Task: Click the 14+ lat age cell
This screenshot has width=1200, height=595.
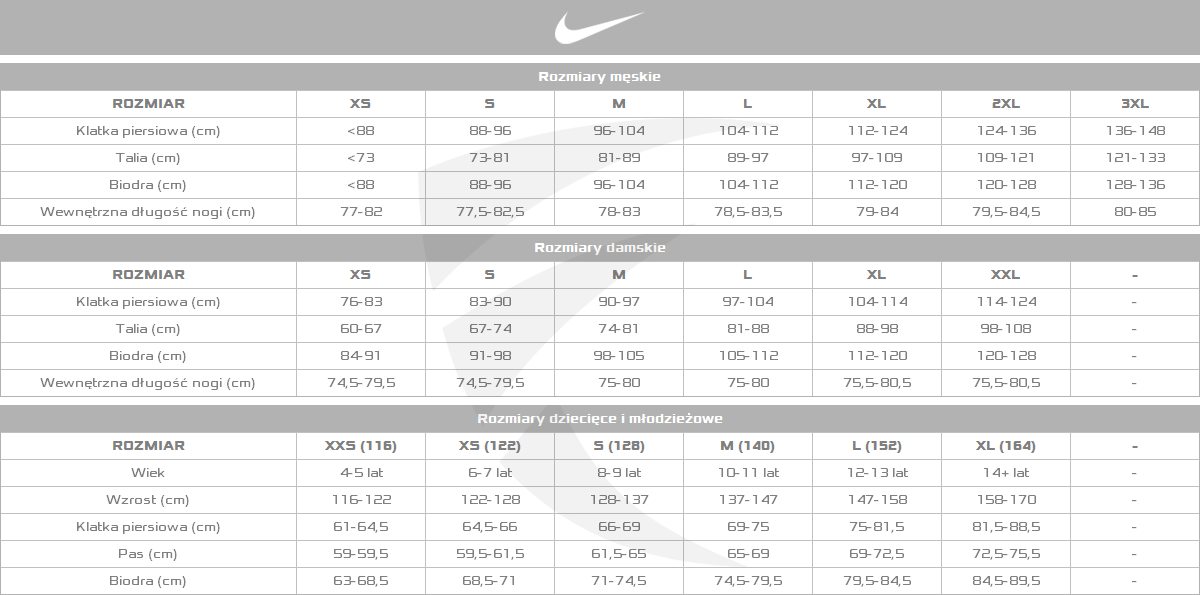Action: point(1006,473)
